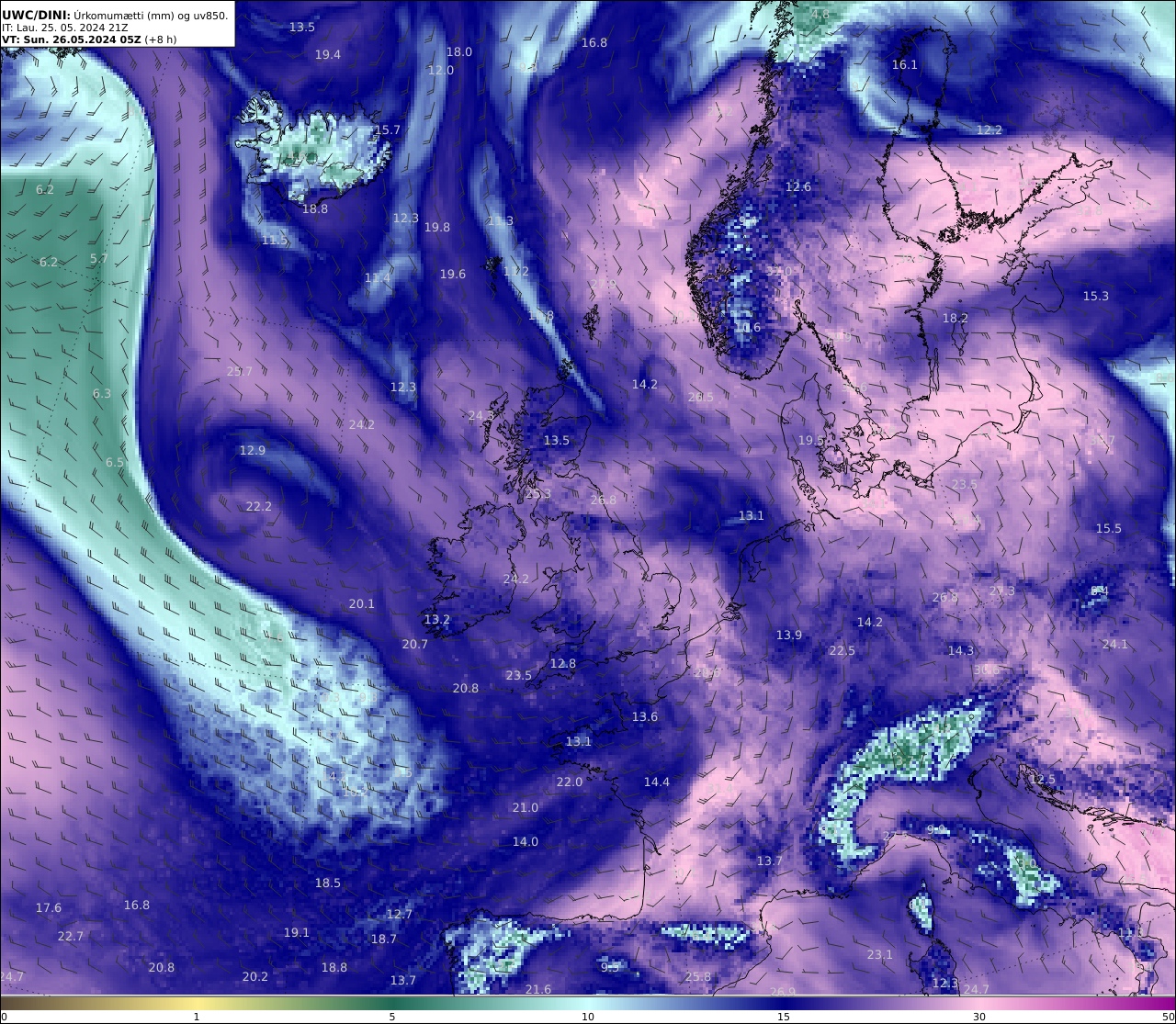This screenshot has height=1024, width=1176.
Task: Click the 22.5 value label
Action: tap(842, 651)
